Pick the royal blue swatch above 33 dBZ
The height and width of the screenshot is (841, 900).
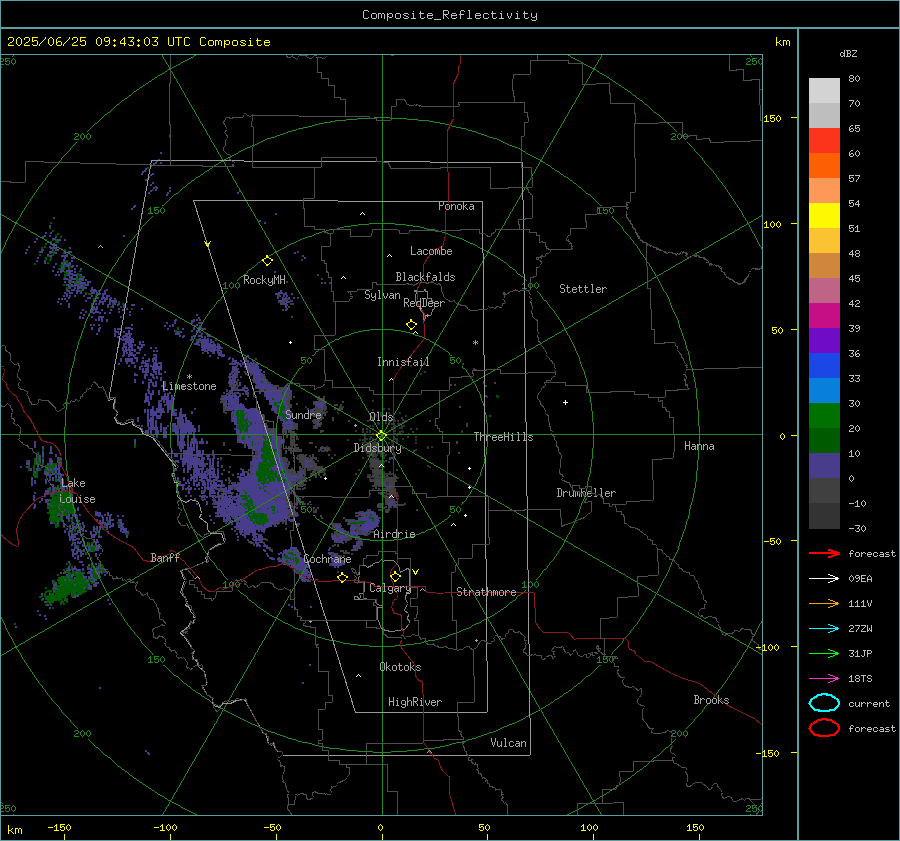pos(824,366)
